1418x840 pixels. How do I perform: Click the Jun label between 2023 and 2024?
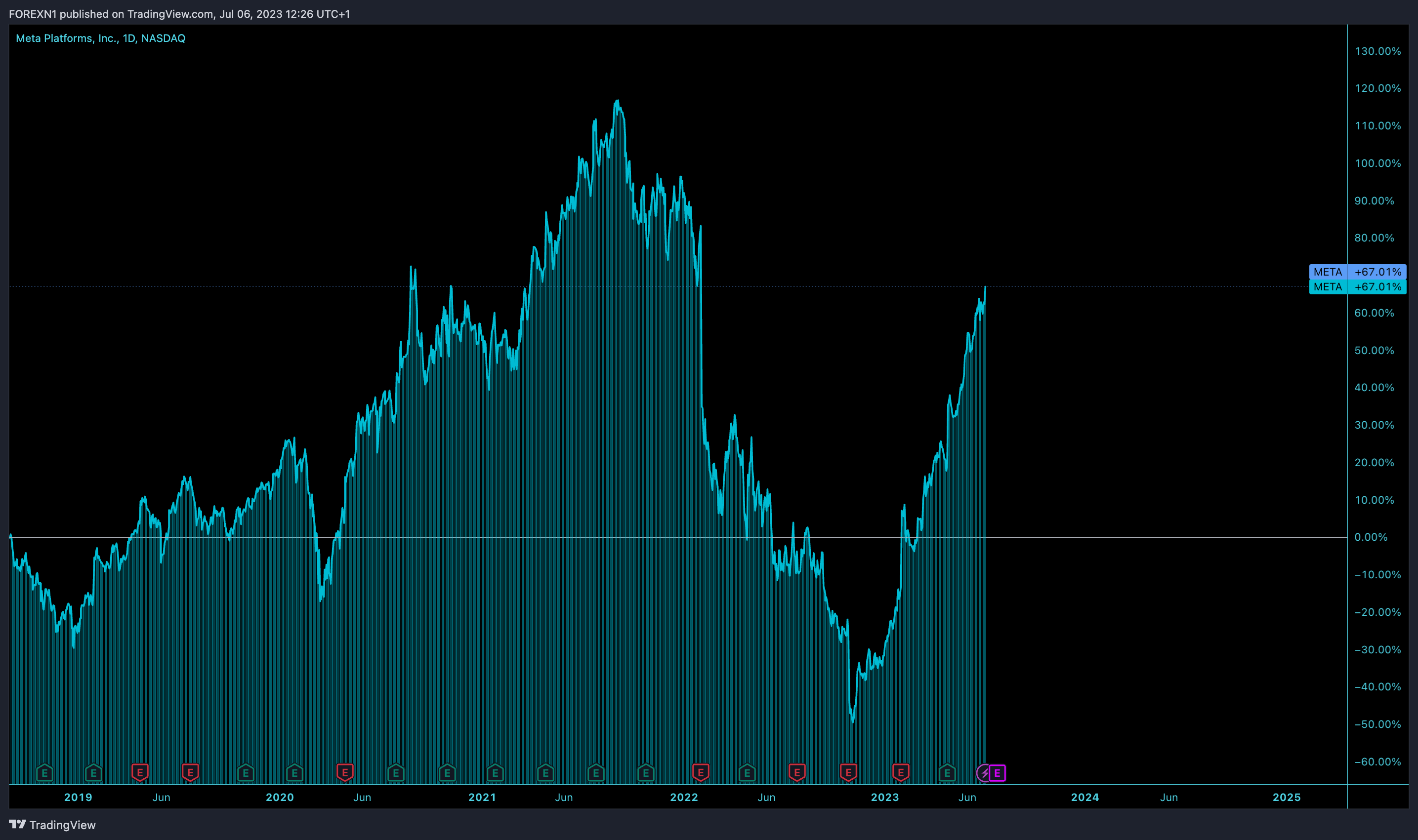(967, 797)
